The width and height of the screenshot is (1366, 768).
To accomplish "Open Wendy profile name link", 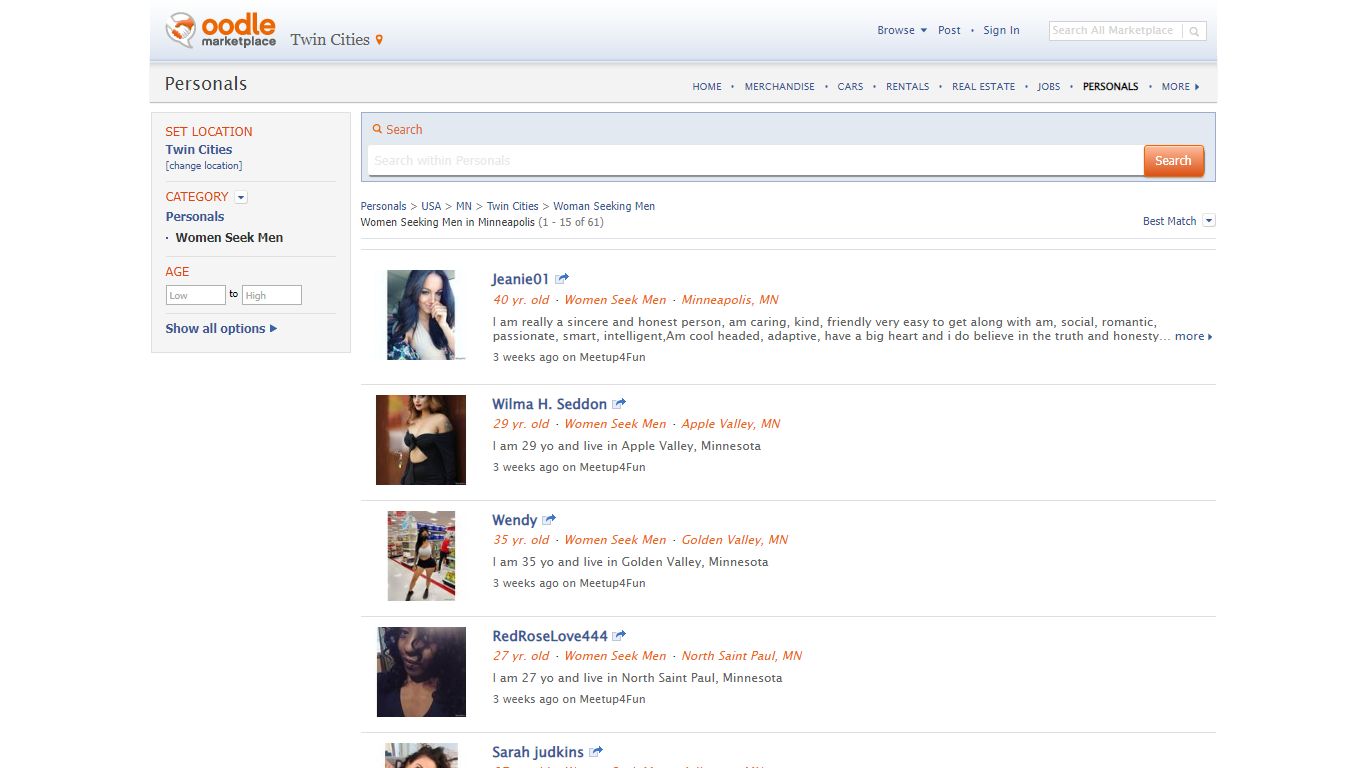I will tap(514, 520).
